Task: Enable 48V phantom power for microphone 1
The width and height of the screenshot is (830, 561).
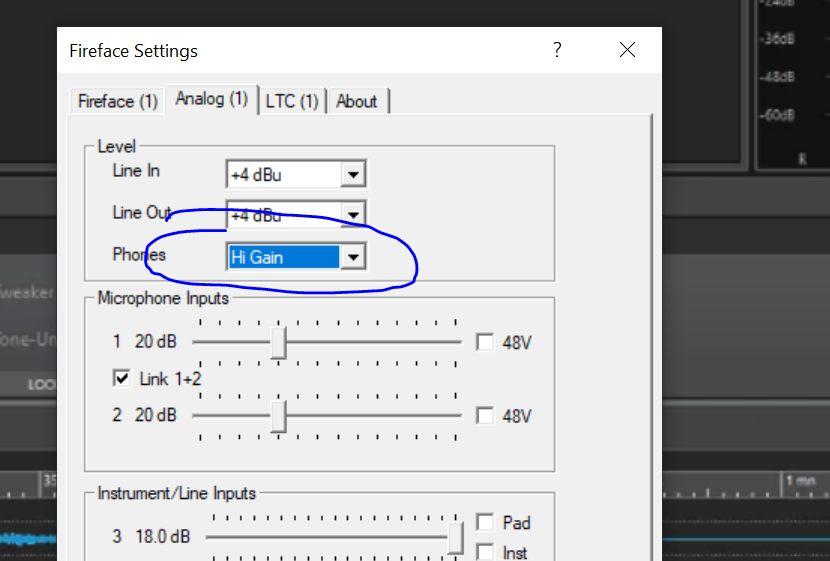Action: (486, 342)
